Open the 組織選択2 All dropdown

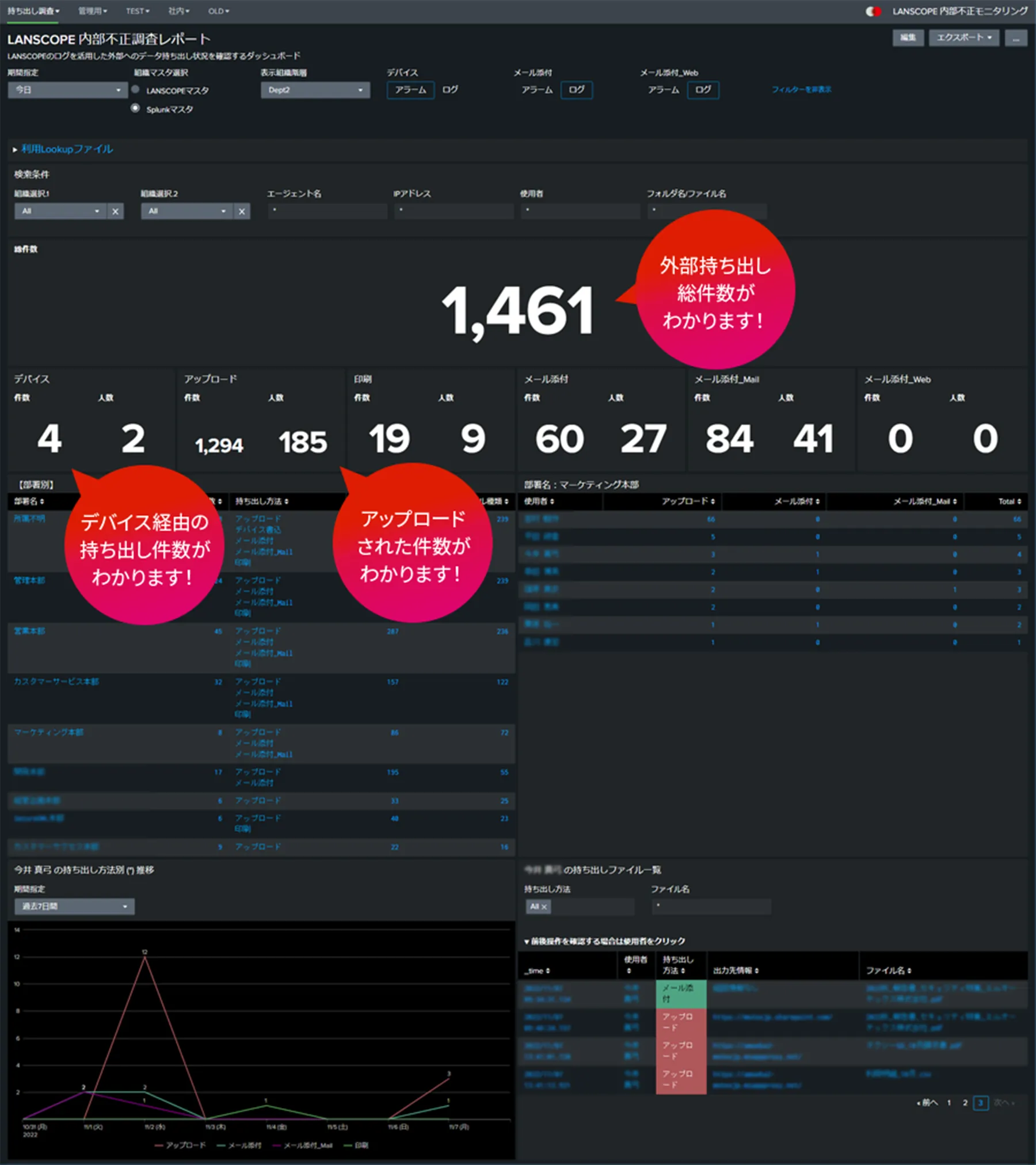(x=187, y=211)
